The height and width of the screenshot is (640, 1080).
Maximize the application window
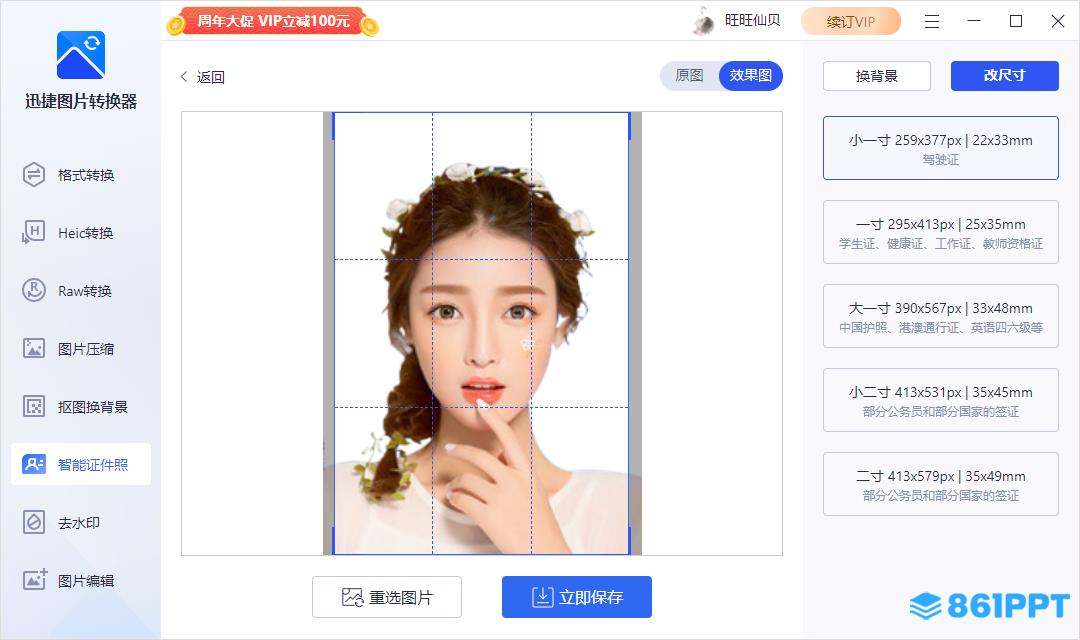[x=1016, y=21]
